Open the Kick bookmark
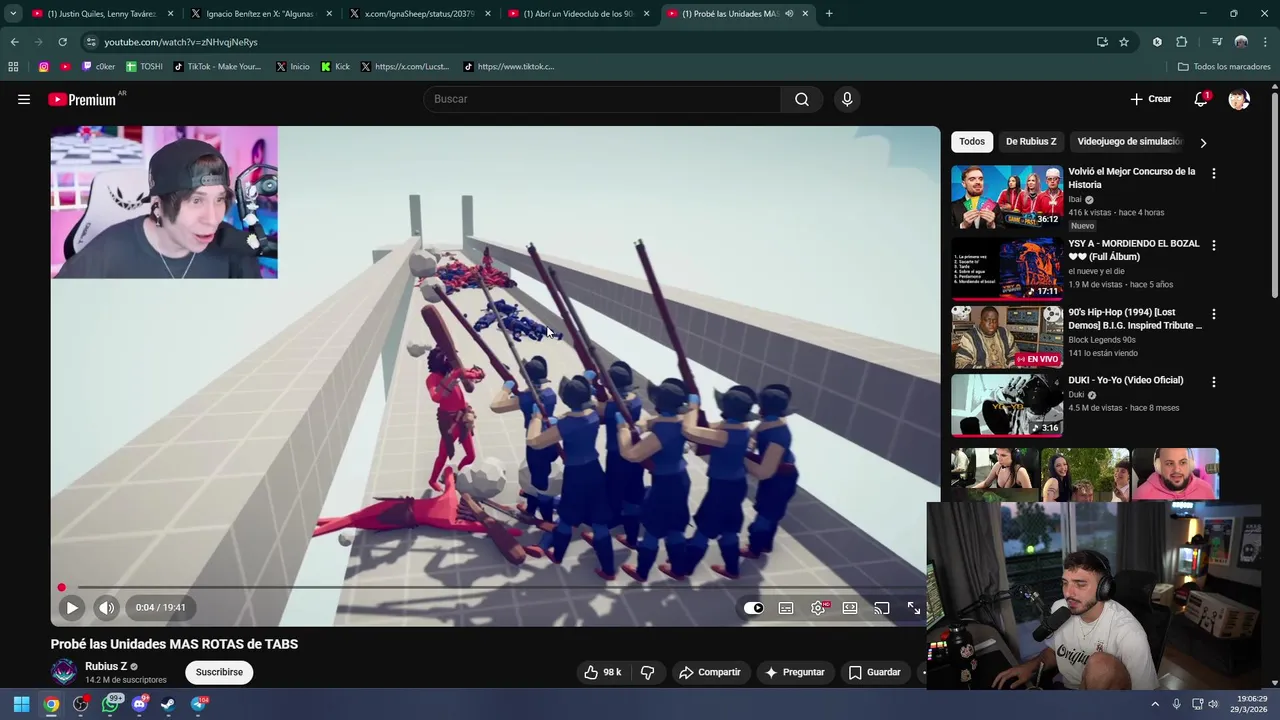The height and width of the screenshot is (720, 1280). (x=335, y=67)
